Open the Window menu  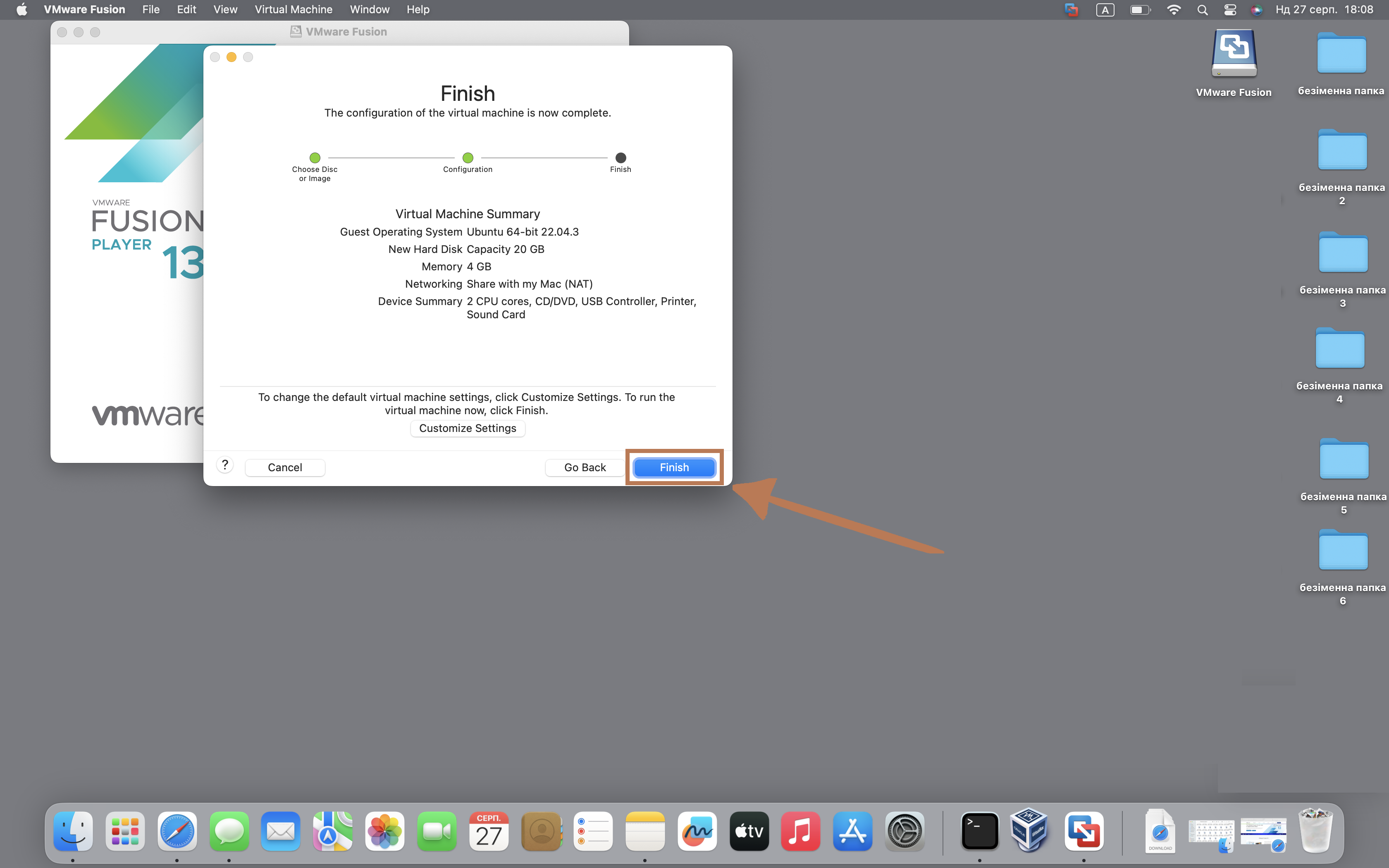[x=370, y=9]
